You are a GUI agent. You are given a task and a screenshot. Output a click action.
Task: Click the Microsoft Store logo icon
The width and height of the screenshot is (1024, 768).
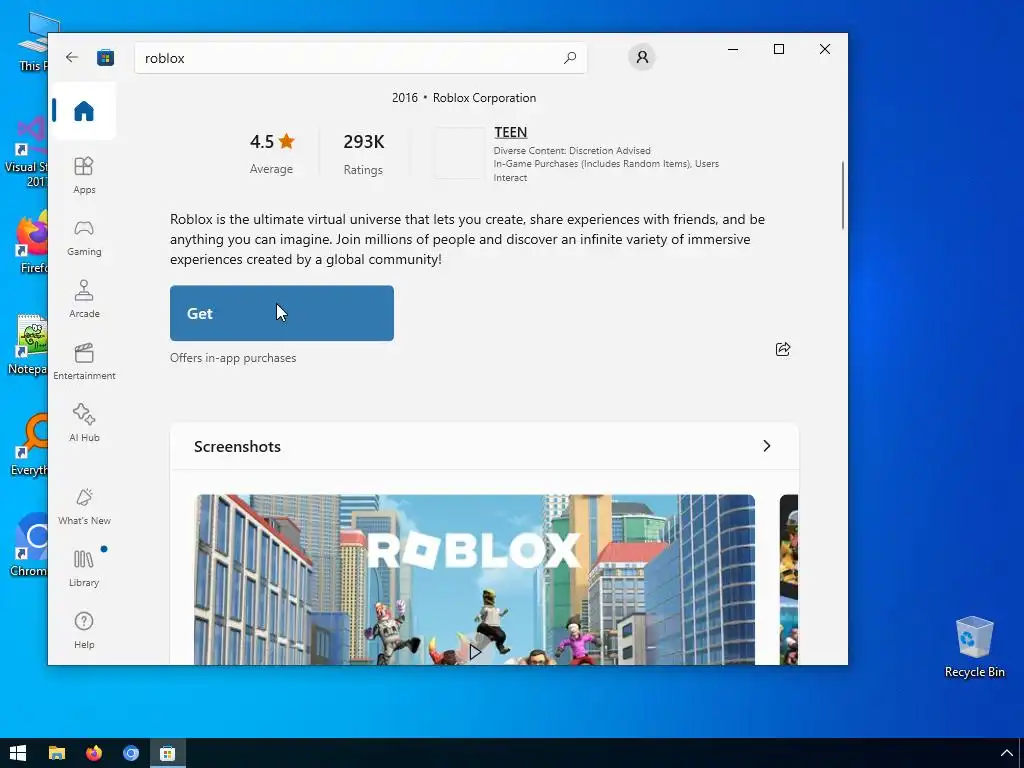105,57
